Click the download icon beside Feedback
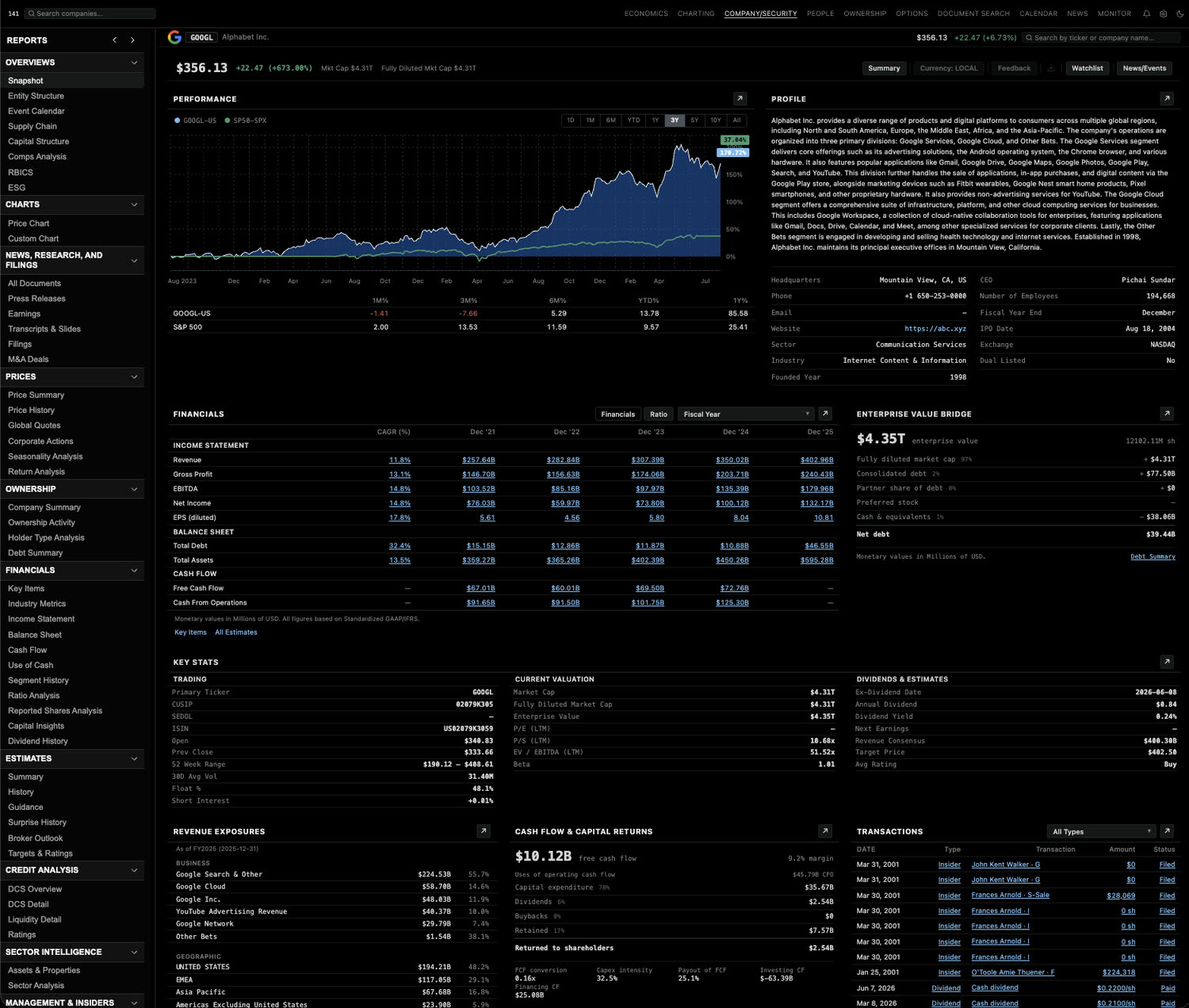The image size is (1189, 1008). click(1051, 68)
